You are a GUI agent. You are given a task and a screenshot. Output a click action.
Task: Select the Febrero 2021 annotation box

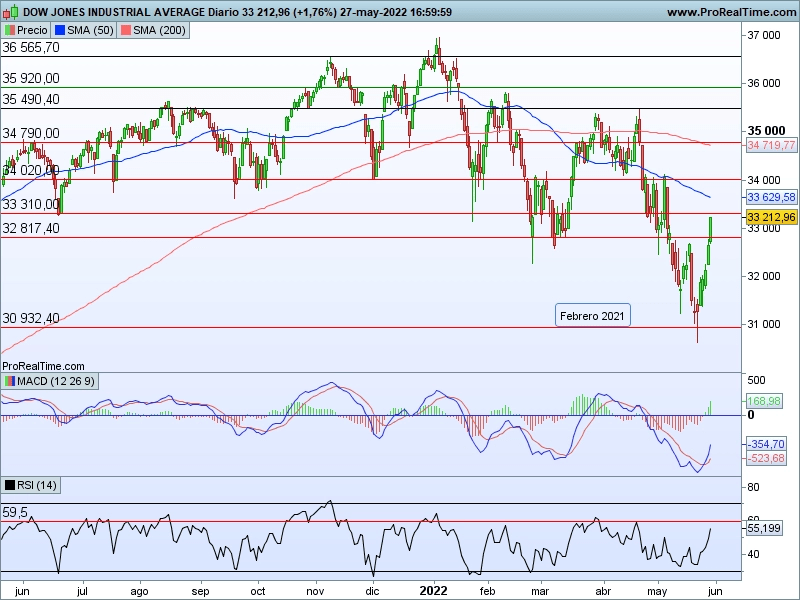pos(592,316)
